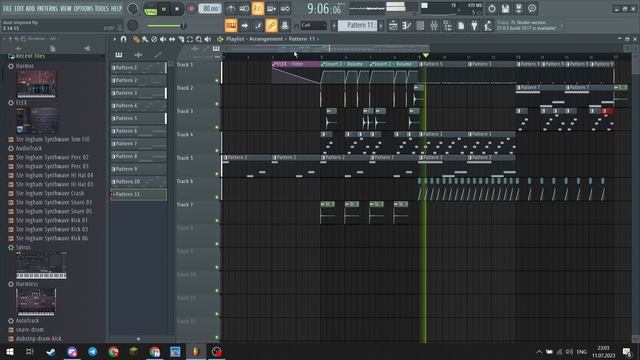Select the Paint brush tool in playlist

[145, 39]
